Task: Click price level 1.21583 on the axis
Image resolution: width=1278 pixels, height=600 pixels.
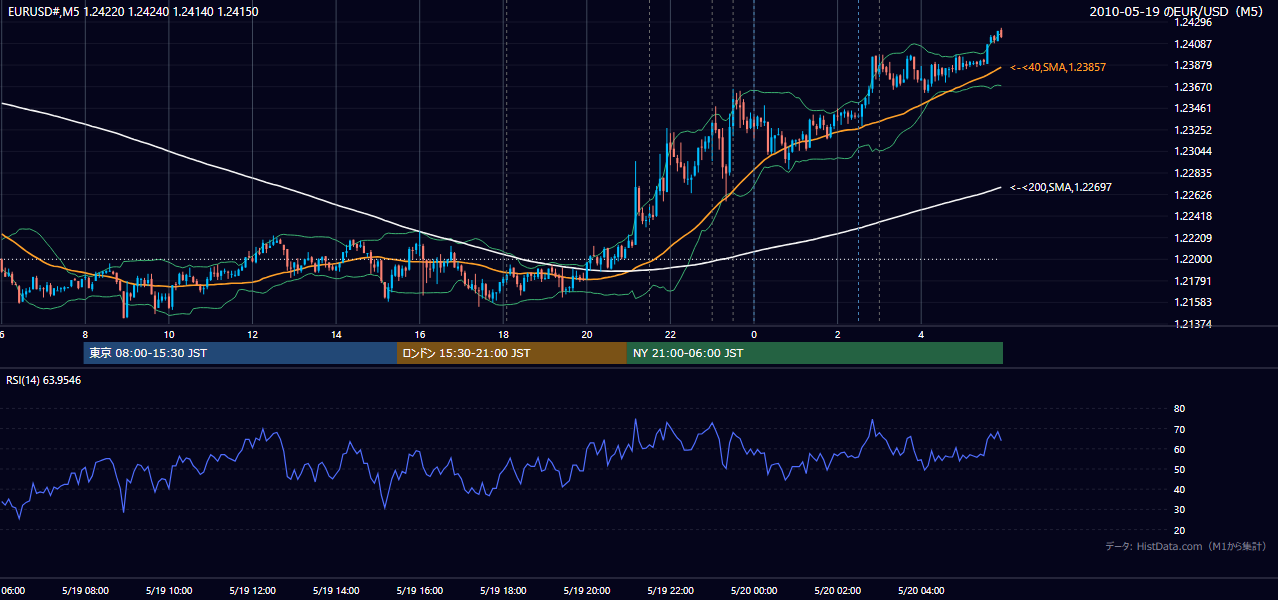Action: [1193, 302]
